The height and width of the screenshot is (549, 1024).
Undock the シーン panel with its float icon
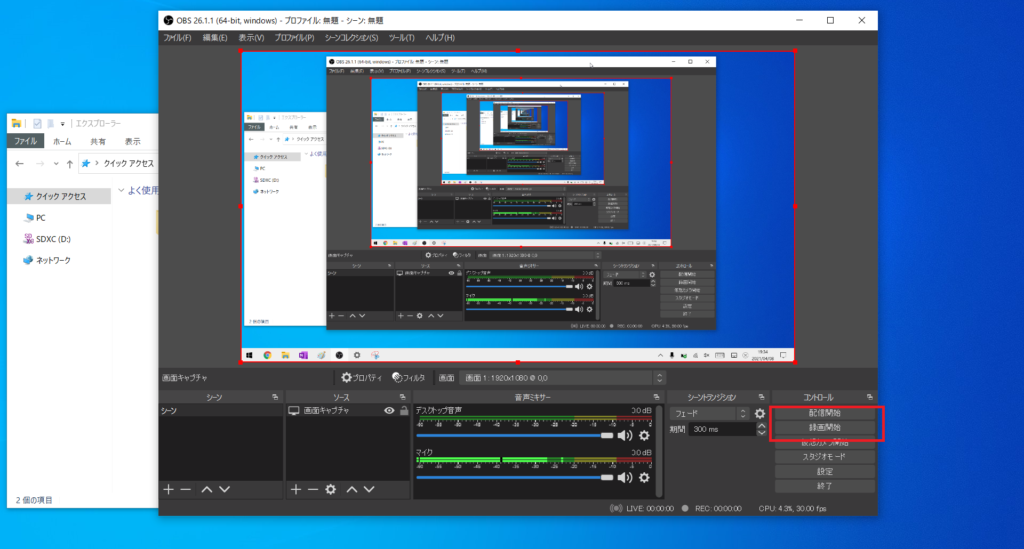[275, 397]
